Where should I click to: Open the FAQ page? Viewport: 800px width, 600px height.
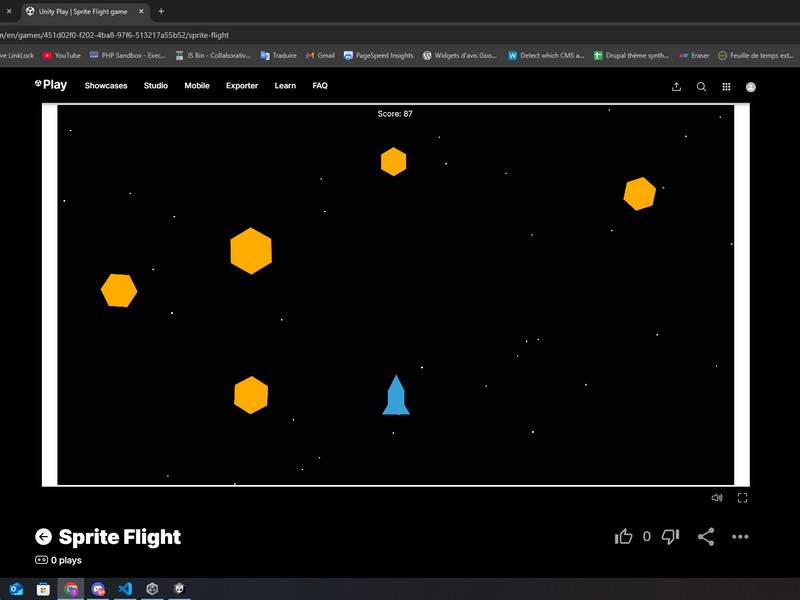click(x=320, y=86)
